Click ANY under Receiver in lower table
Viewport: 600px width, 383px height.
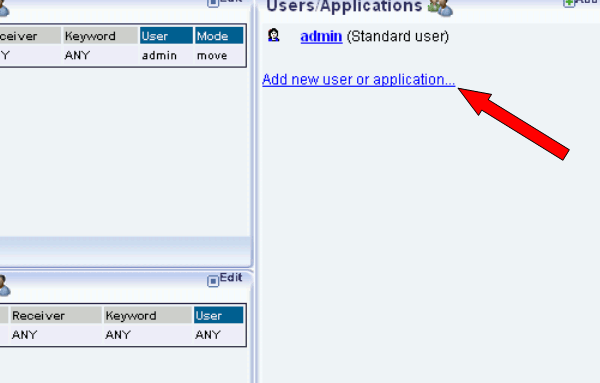24,335
